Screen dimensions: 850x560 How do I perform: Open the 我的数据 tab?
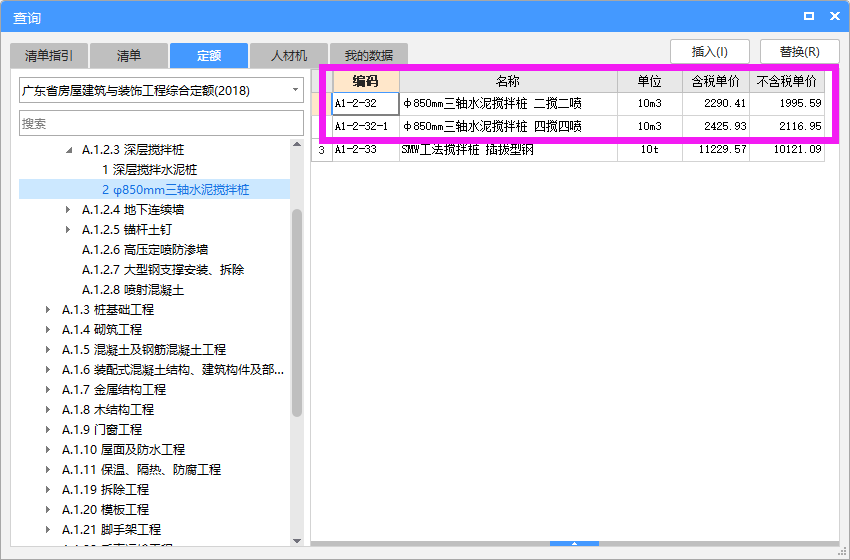tap(369, 55)
